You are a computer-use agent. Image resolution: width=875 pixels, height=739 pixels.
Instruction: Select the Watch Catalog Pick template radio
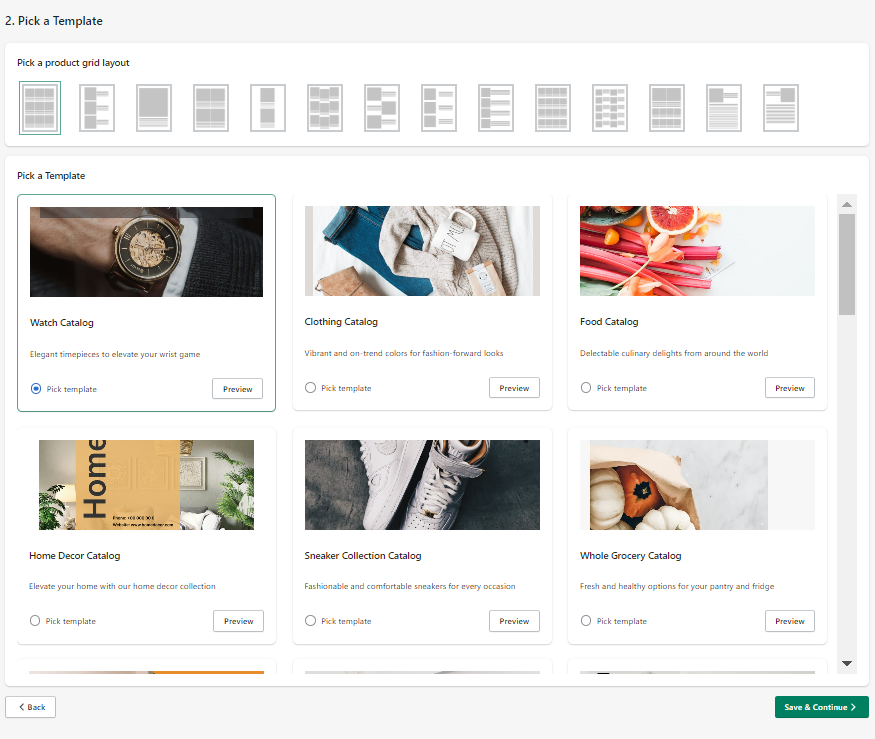point(36,388)
